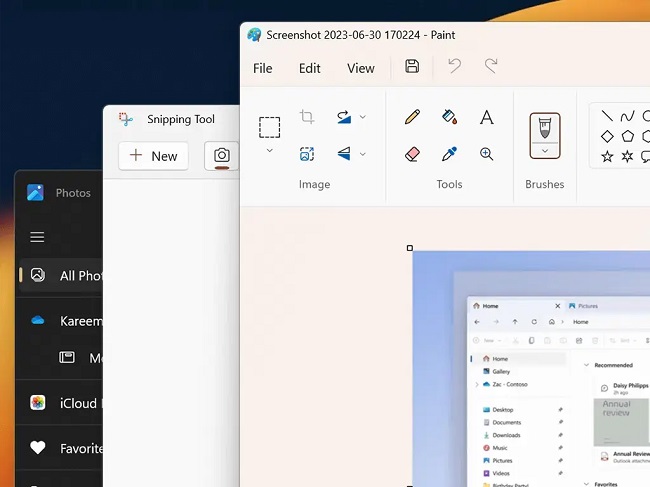This screenshot has height=487, width=650.
Task: Toggle the Photos hamburger navigation menu
Action: click(37, 237)
